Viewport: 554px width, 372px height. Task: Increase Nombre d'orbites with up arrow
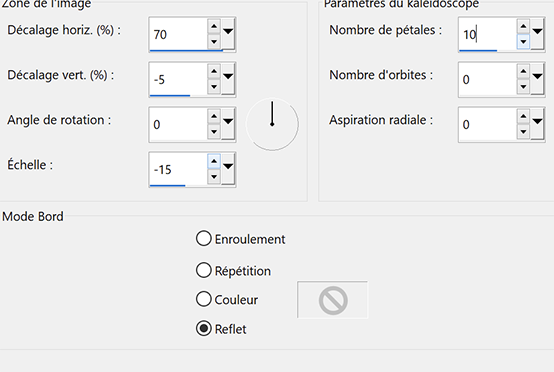point(523,72)
